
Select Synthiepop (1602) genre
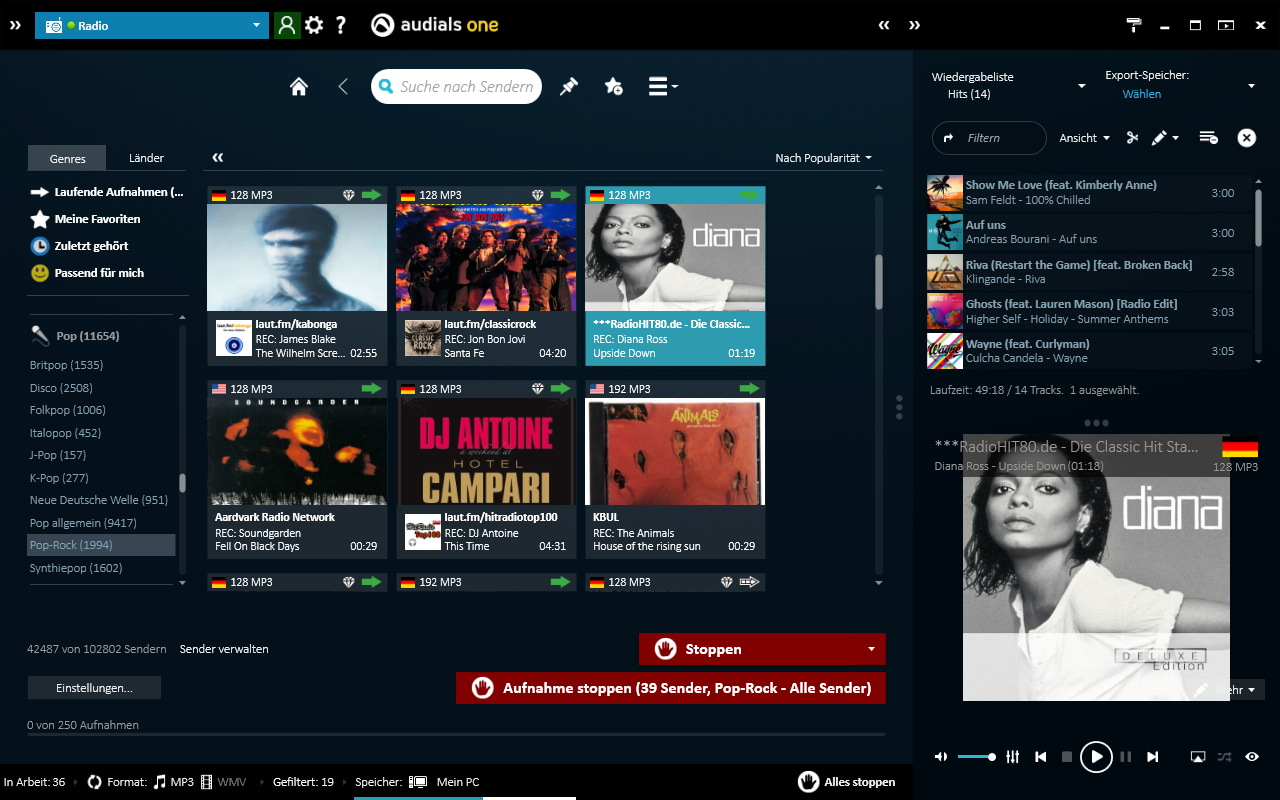tap(76, 568)
